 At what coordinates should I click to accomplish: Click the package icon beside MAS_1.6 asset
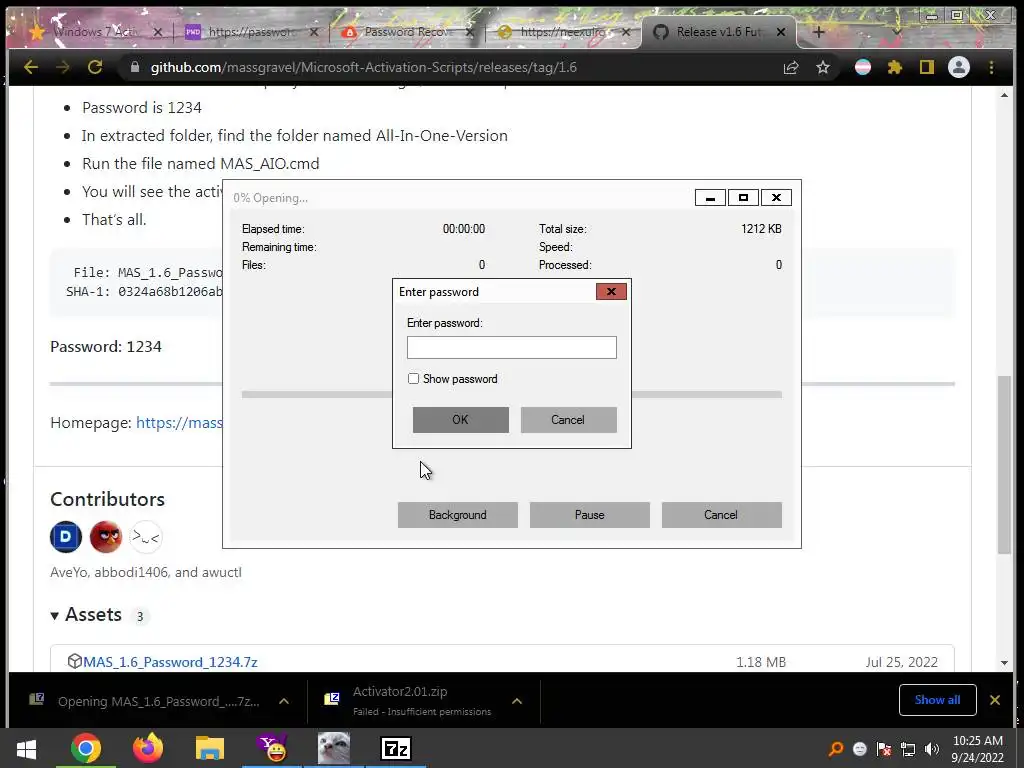74,662
